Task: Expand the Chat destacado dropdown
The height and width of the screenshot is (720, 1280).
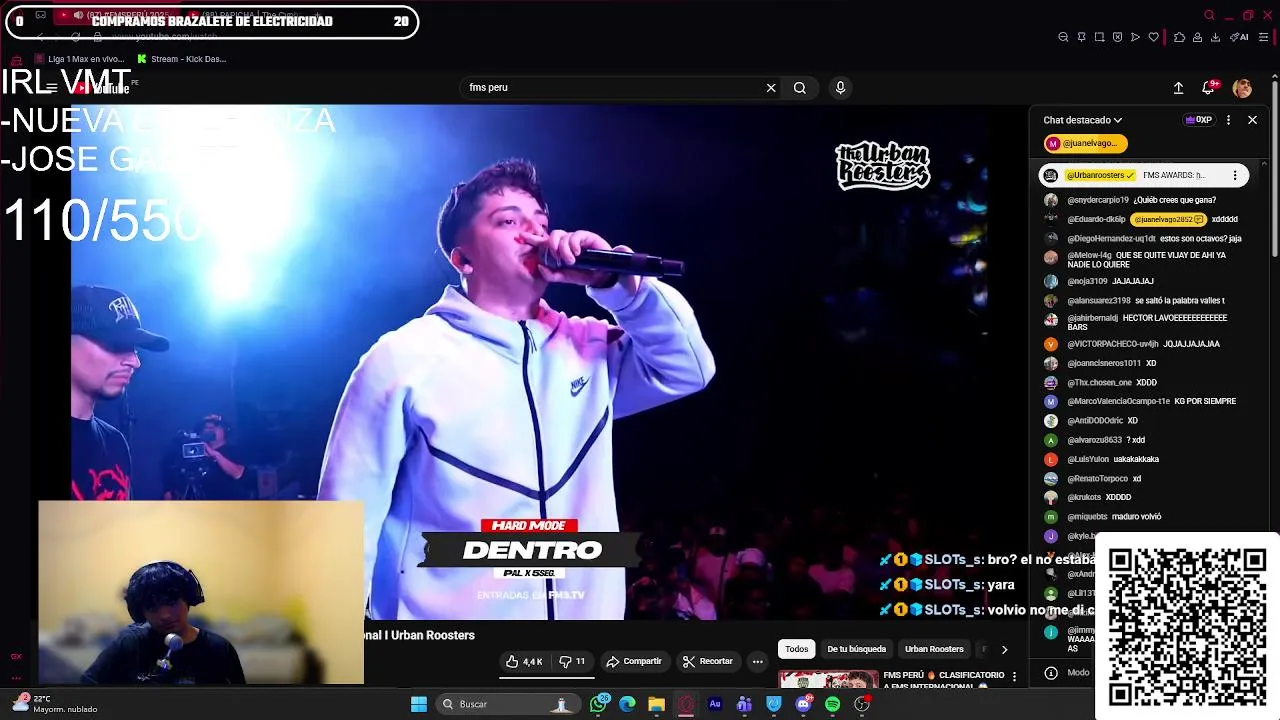Action: point(1083,120)
